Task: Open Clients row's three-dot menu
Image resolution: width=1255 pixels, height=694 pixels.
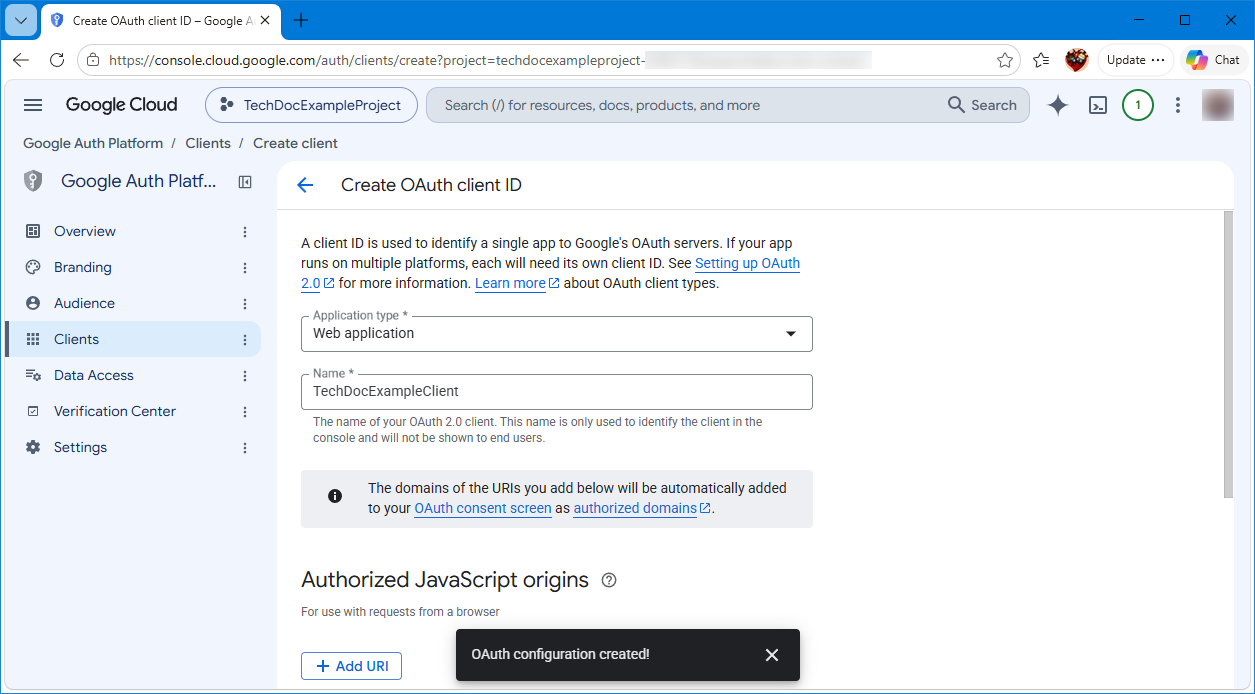Action: pos(245,340)
